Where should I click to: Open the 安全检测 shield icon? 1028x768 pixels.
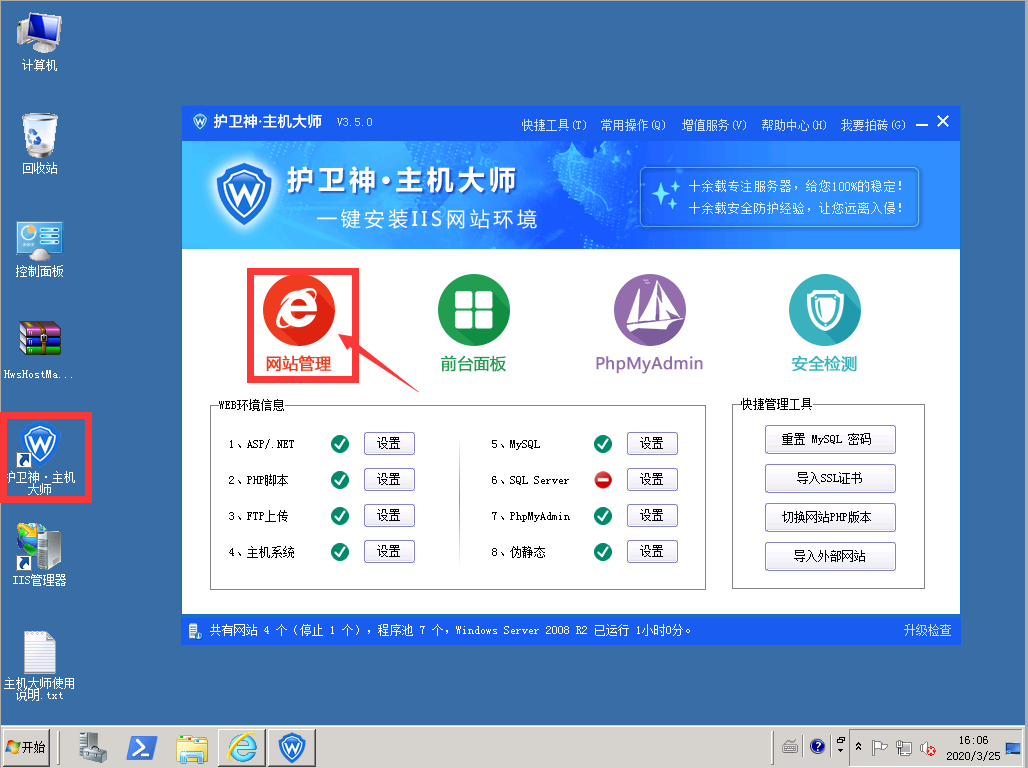(x=824, y=311)
